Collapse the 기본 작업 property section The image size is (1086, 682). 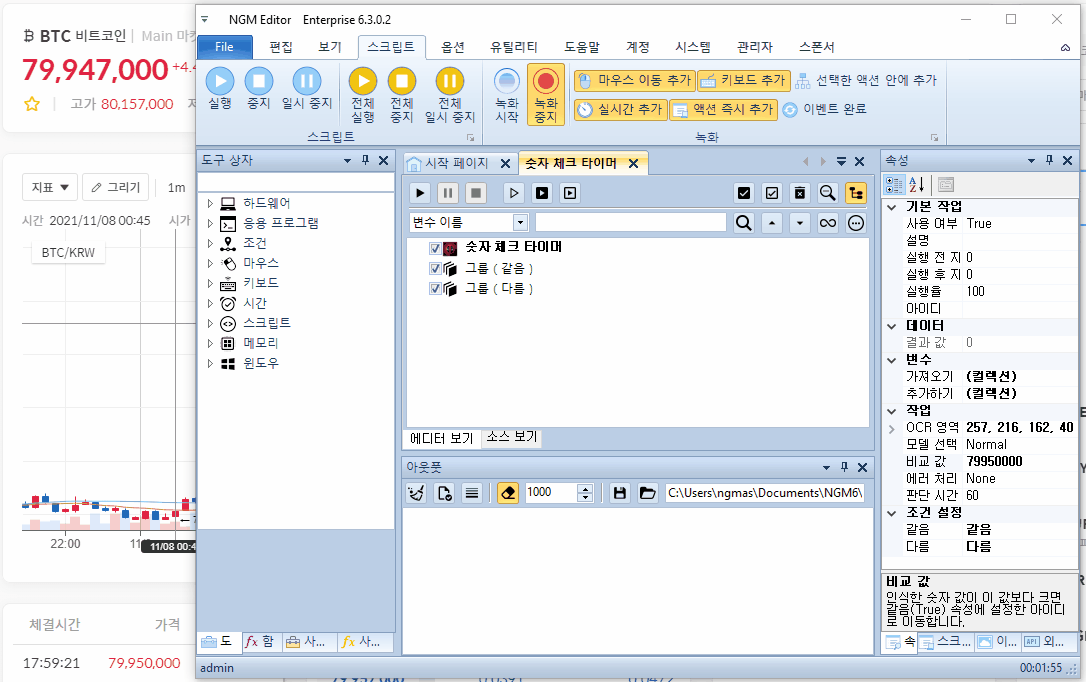tap(892, 207)
